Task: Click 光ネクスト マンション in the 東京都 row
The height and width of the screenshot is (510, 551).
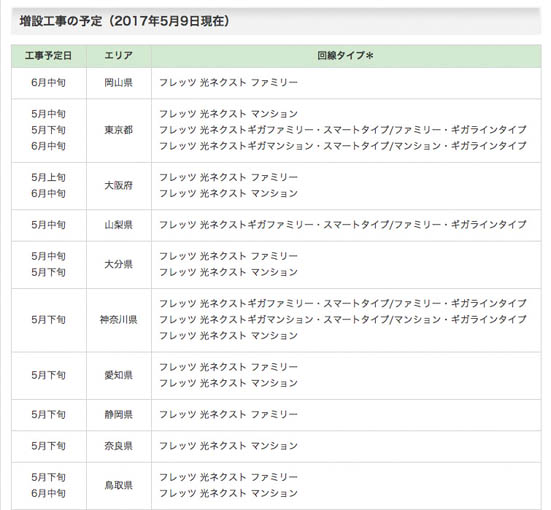Action: coord(228,114)
